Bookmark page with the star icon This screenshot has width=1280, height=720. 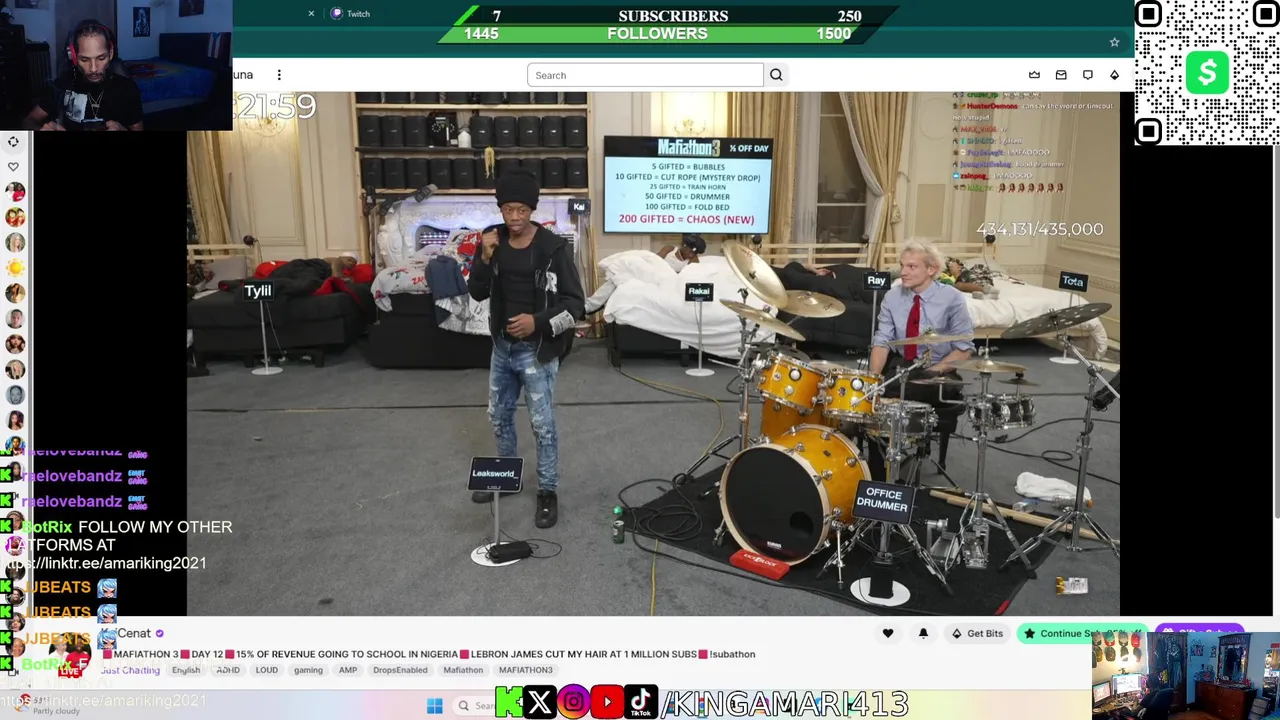(1114, 42)
